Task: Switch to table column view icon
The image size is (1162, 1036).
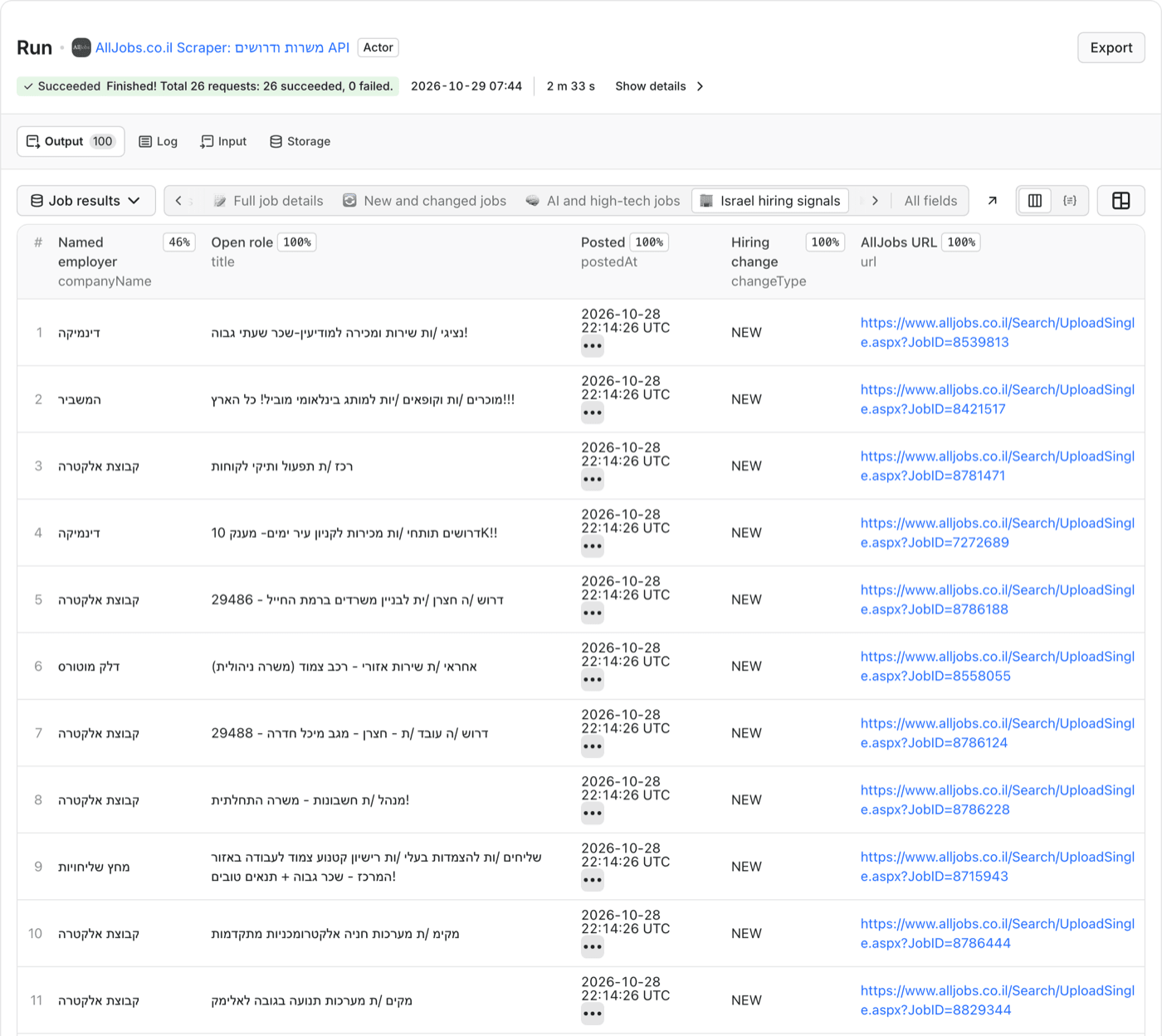Action: click(x=1035, y=201)
